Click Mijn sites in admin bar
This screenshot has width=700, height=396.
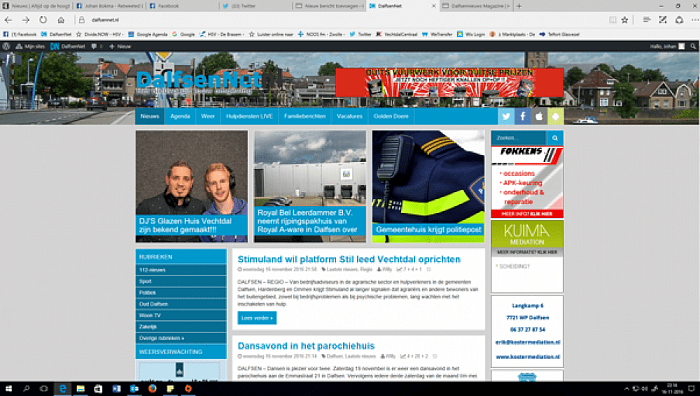point(30,46)
